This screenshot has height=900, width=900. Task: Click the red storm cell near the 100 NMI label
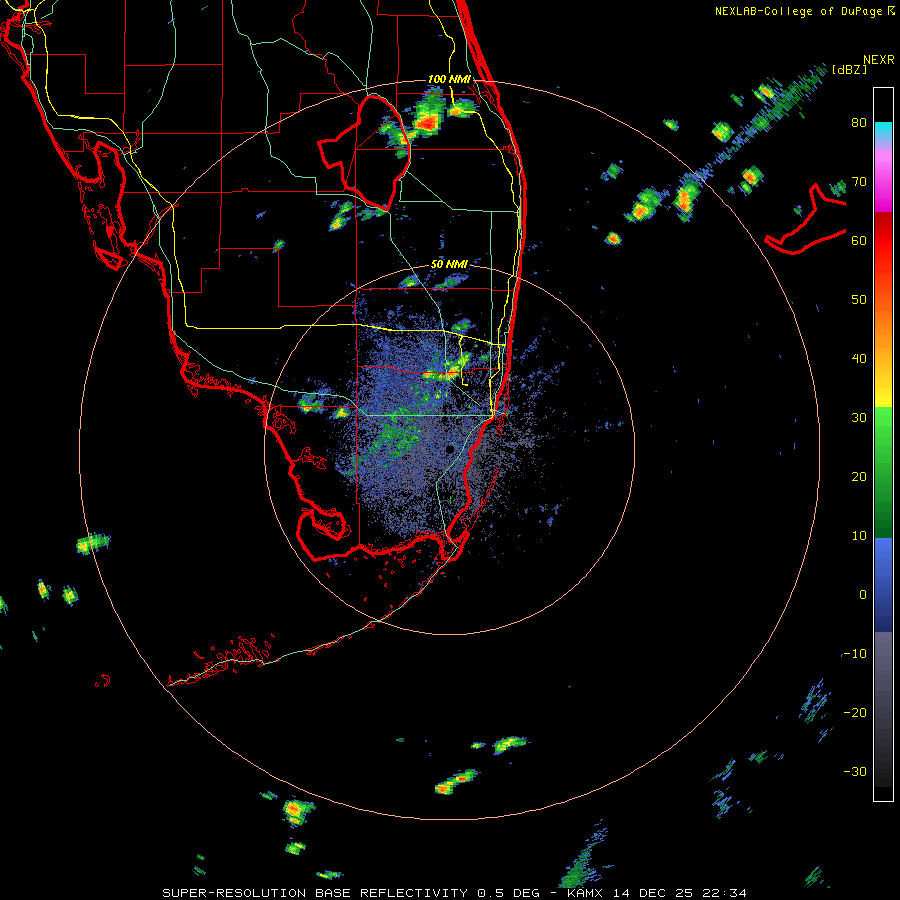(x=426, y=122)
